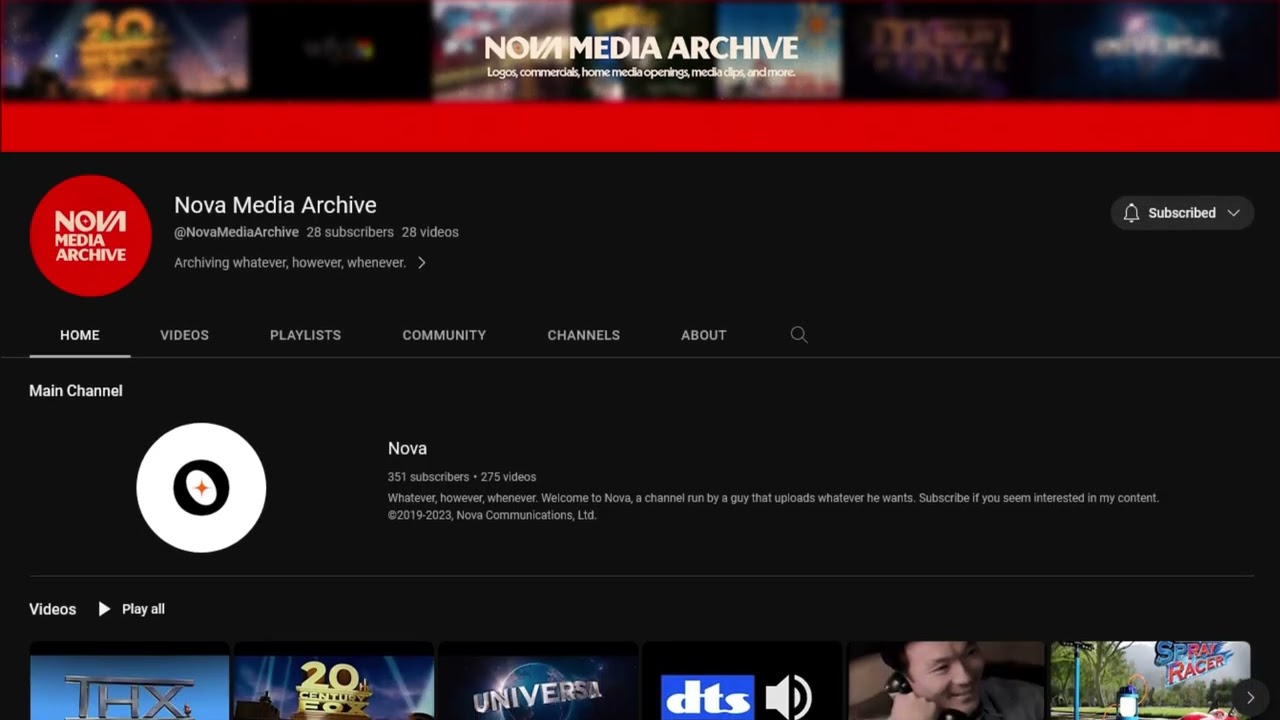
Task: Click the 351 subscribers • 275 videos text
Action: [462, 477]
